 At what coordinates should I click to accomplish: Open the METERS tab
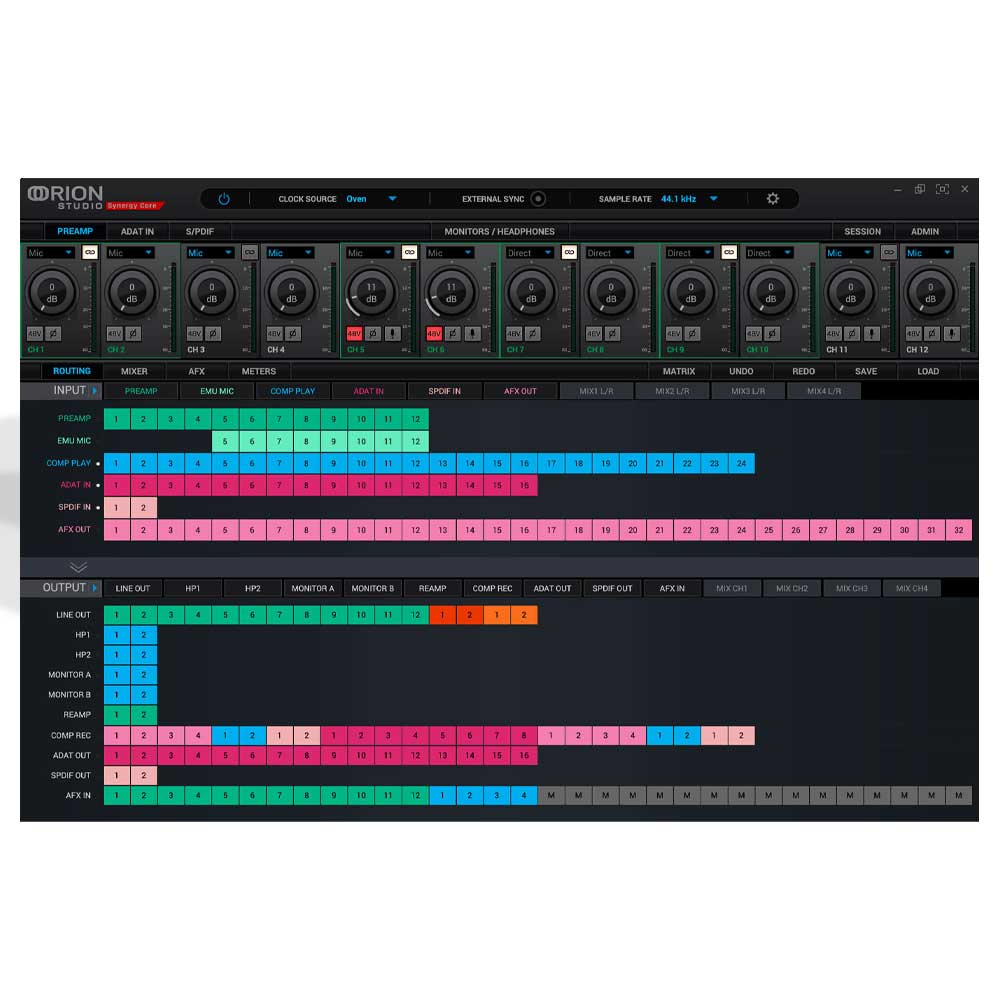(258, 371)
